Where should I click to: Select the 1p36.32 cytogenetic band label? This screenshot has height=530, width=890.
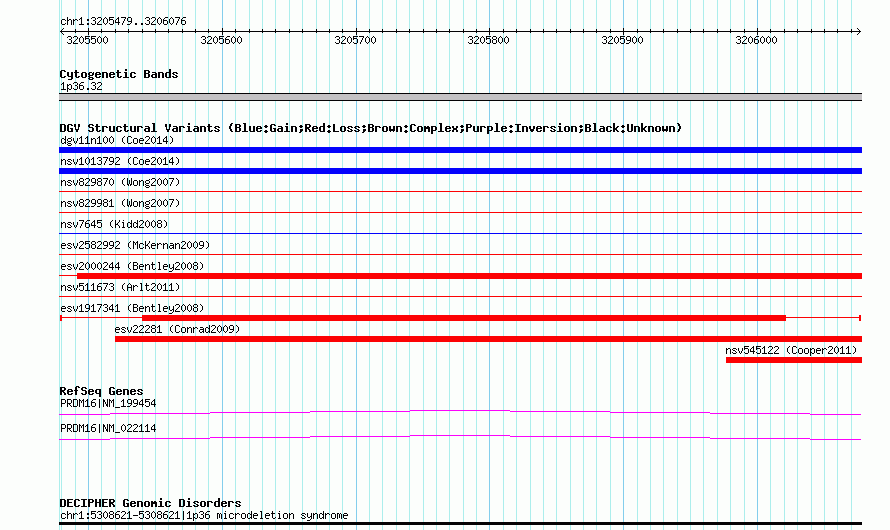81,86
